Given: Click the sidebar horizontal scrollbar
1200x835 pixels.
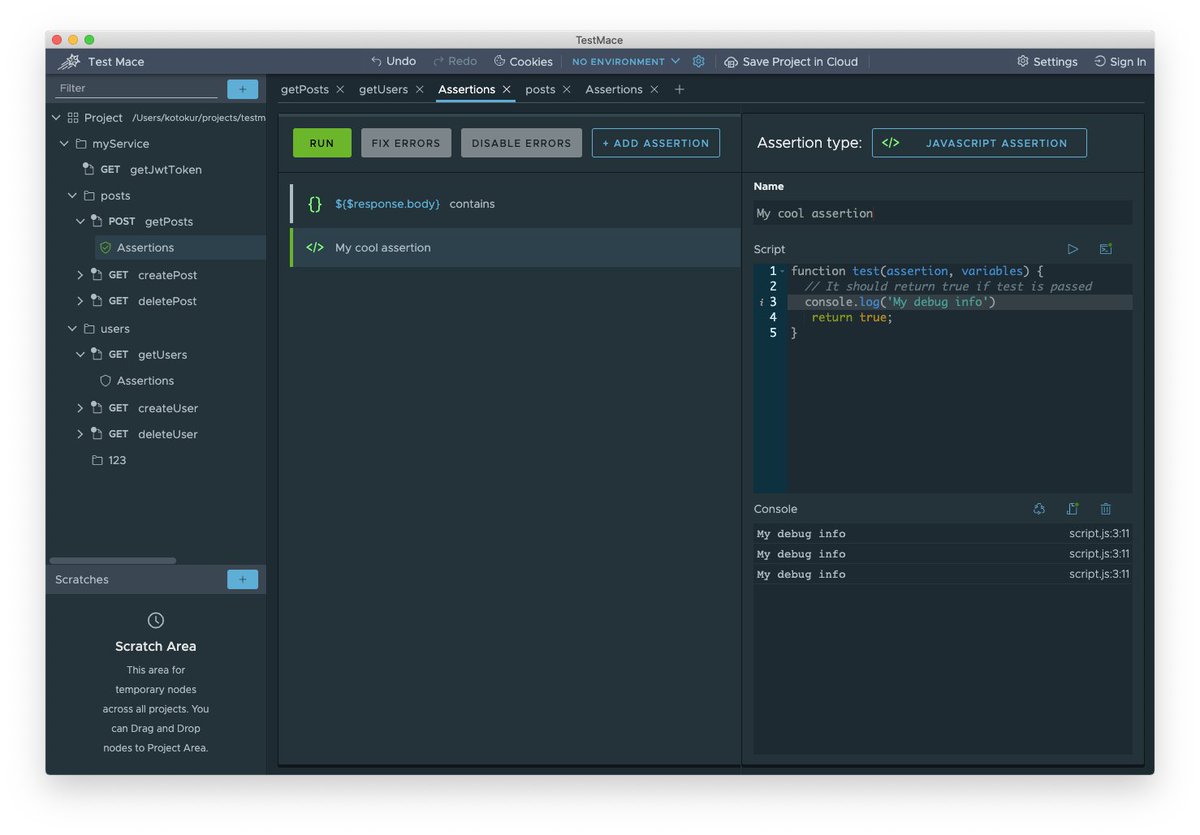Looking at the screenshot, I should click(112, 561).
